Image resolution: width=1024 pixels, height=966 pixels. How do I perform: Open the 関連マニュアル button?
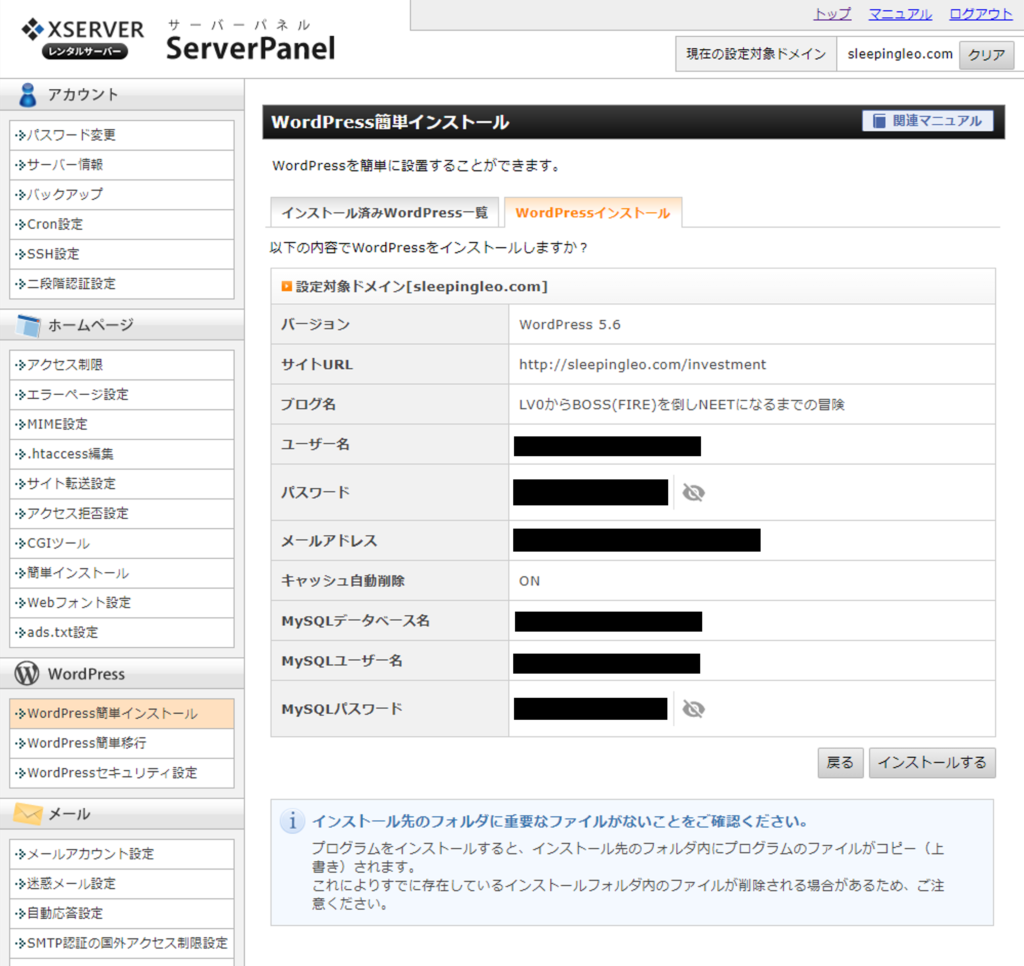point(927,121)
